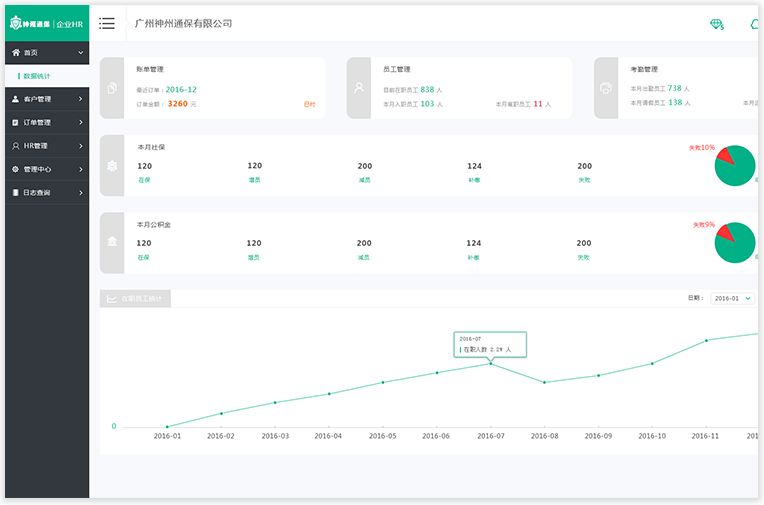Click the 2016-08 data point on chart
Viewport: 764px width, 505px height.
point(544,382)
